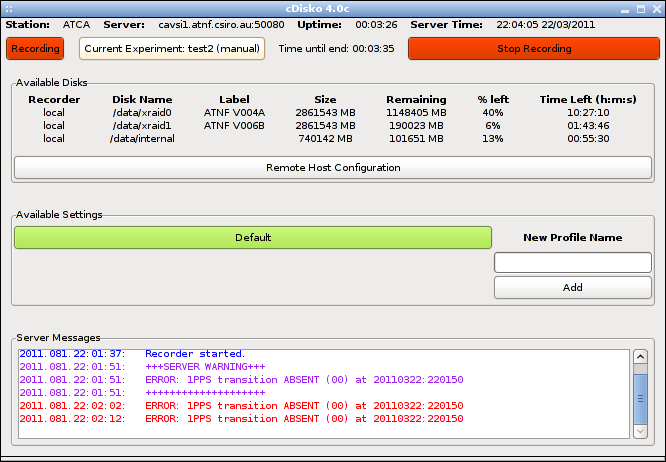Select the /data/internal disk entry
Viewport: 666px width, 462px height.
tap(142, 139)
